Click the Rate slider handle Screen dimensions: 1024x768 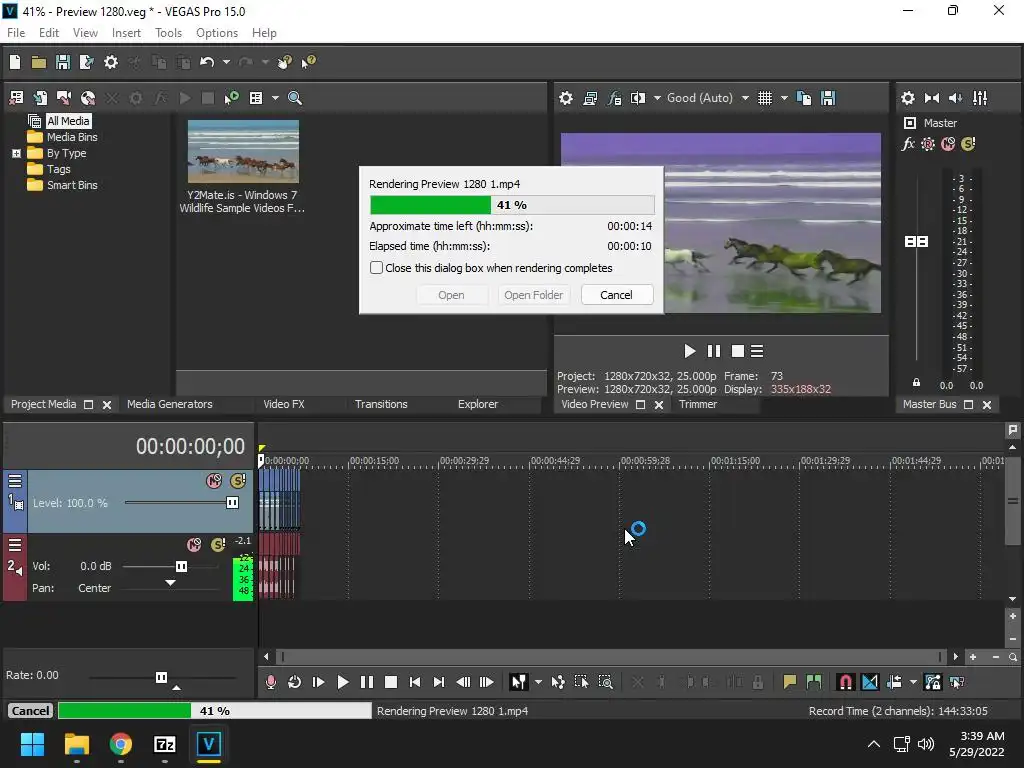(161, 677)
